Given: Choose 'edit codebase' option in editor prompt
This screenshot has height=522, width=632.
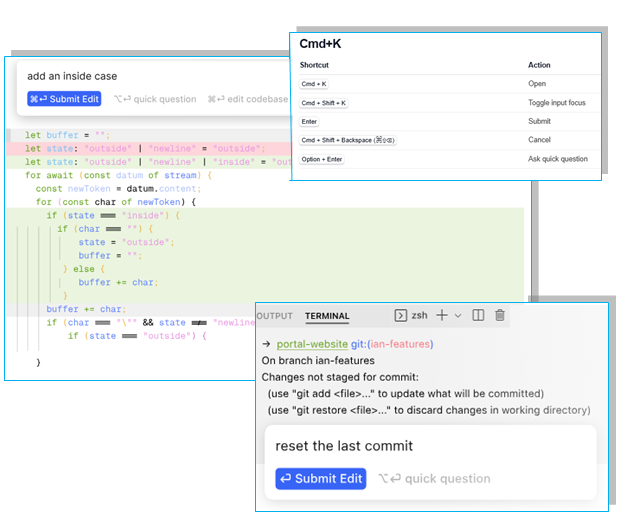Looking at the screenshot, I should click(248, 99).
